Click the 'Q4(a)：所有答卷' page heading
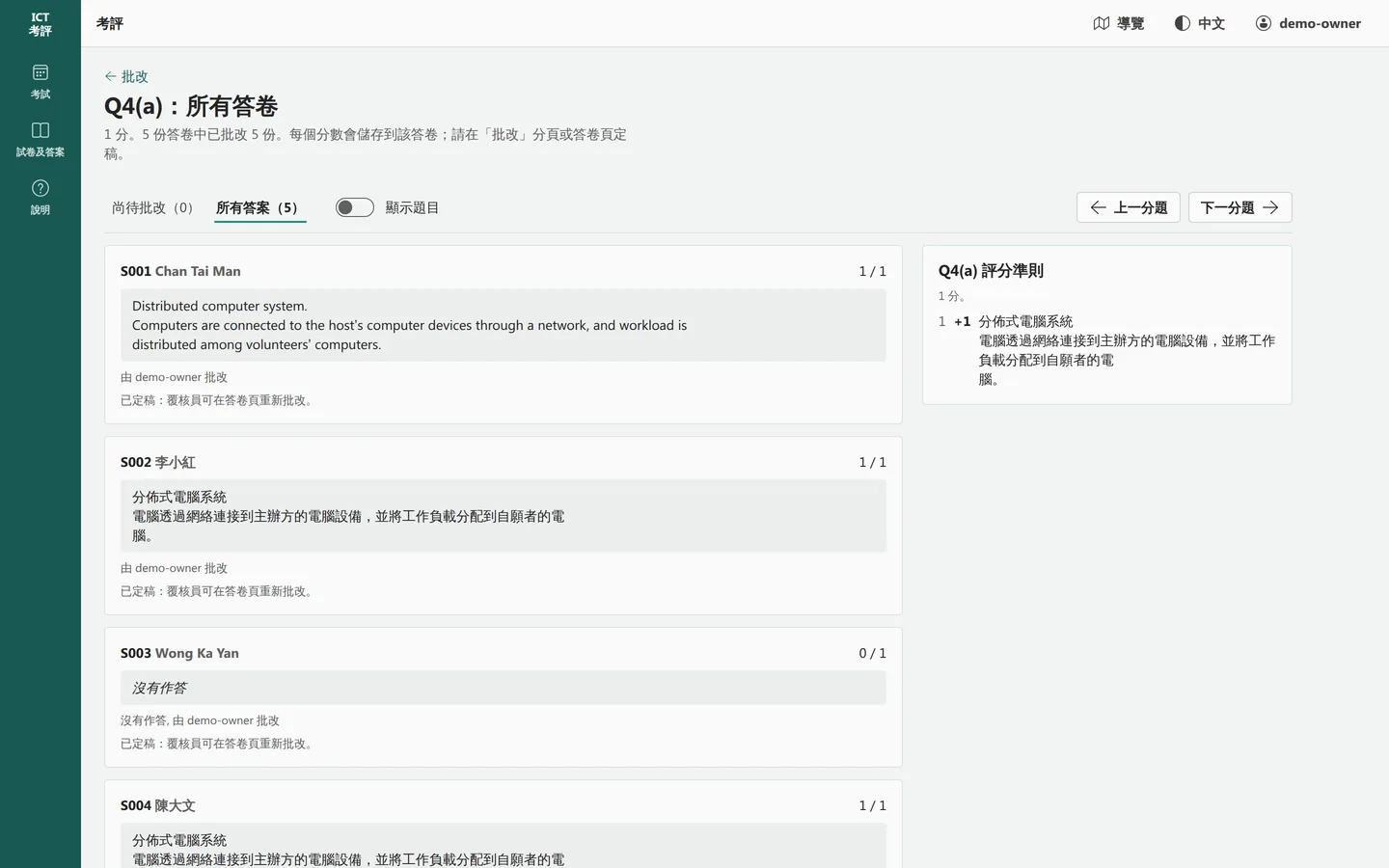The height and width of the screenshot is (868, 1389). (191, 106)
